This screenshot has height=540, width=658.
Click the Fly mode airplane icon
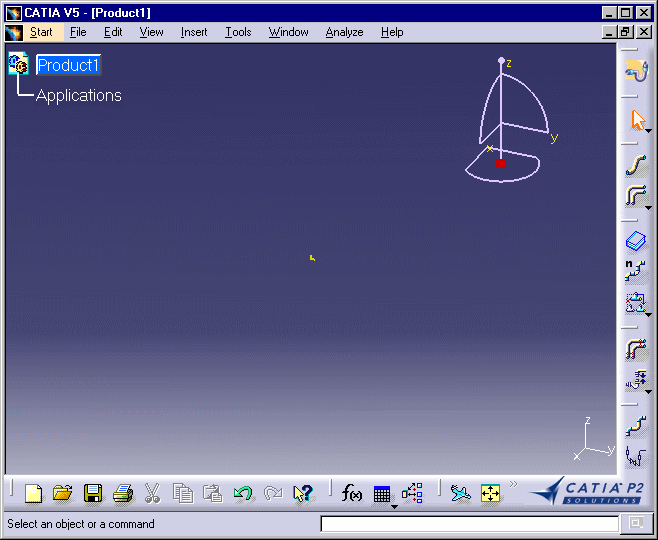click(460, 493)
